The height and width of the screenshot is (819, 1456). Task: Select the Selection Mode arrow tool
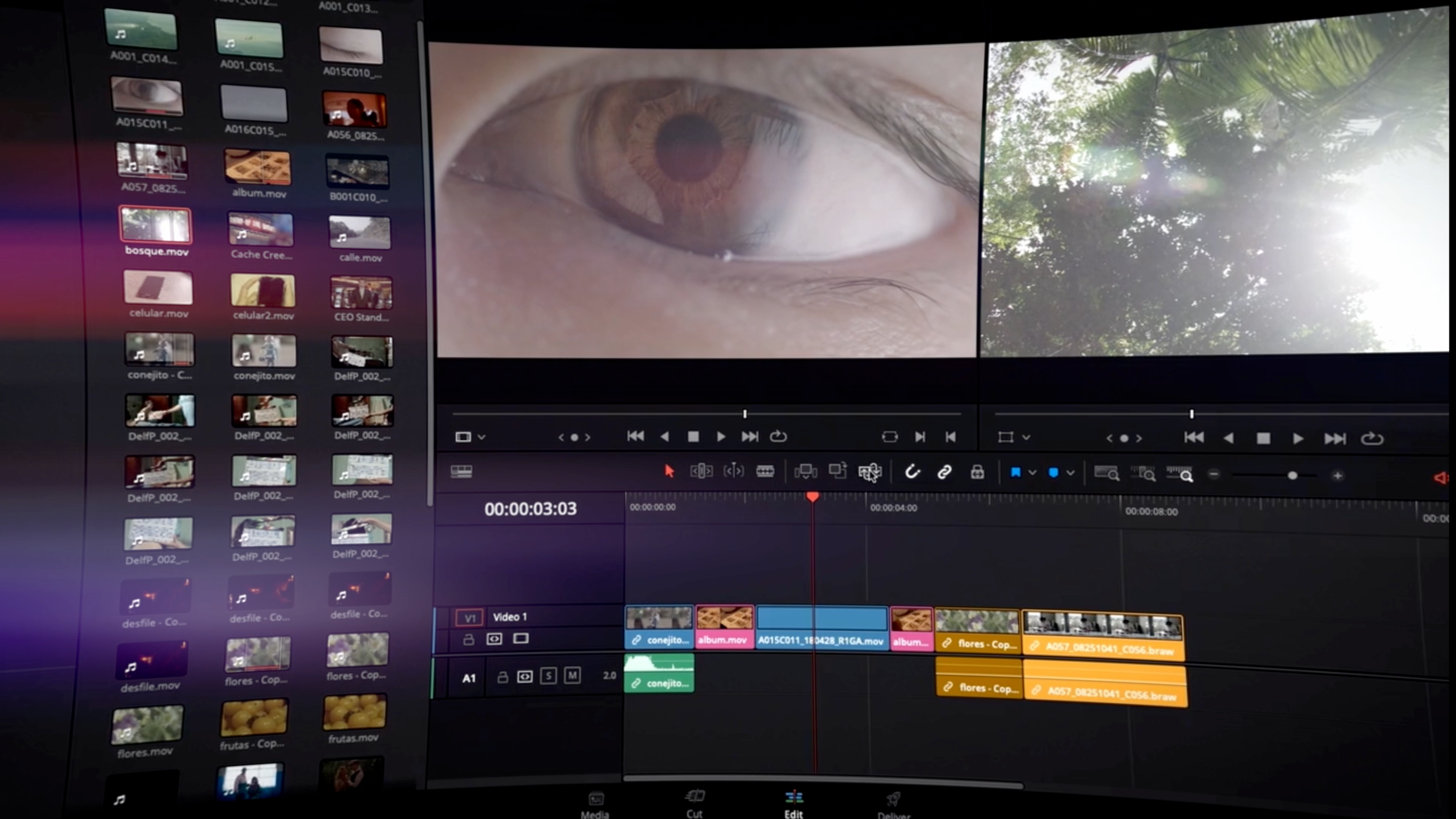coord(669,471)
